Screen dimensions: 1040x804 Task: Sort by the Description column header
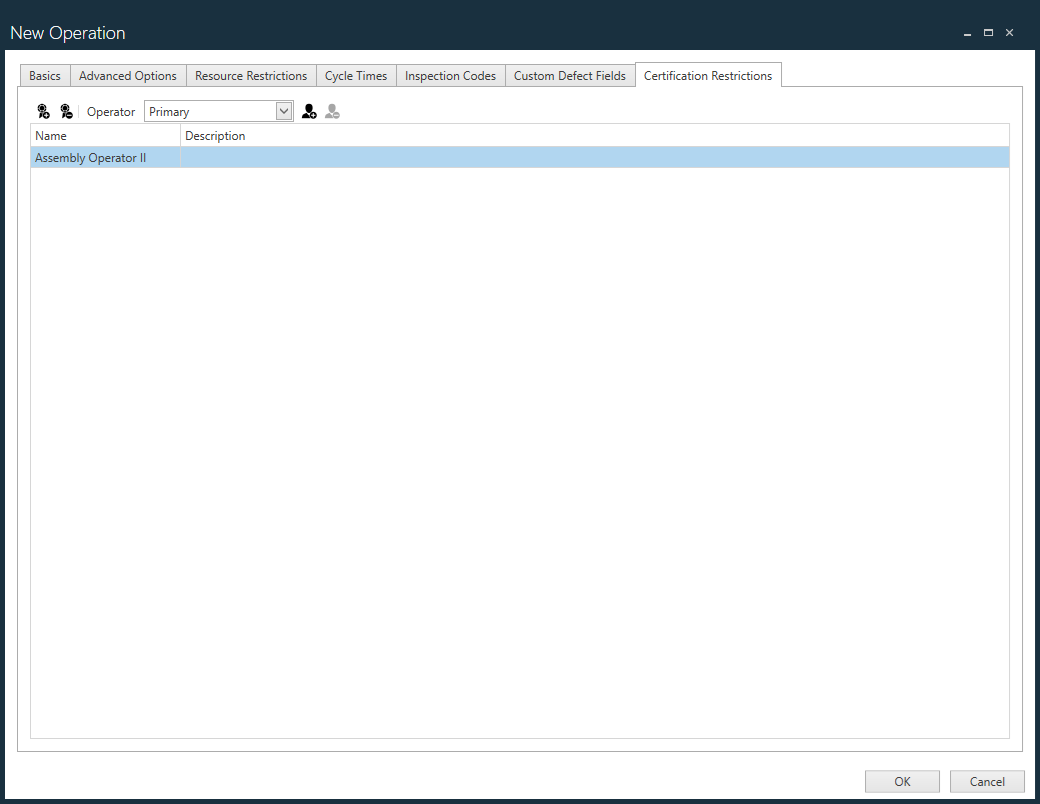click(215, 135)
